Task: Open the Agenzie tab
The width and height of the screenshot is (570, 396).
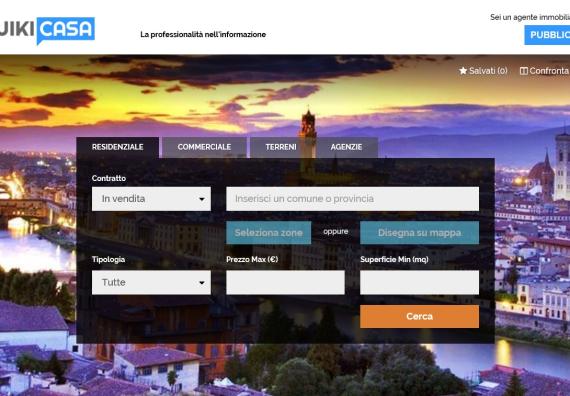Action: point(346,147)
